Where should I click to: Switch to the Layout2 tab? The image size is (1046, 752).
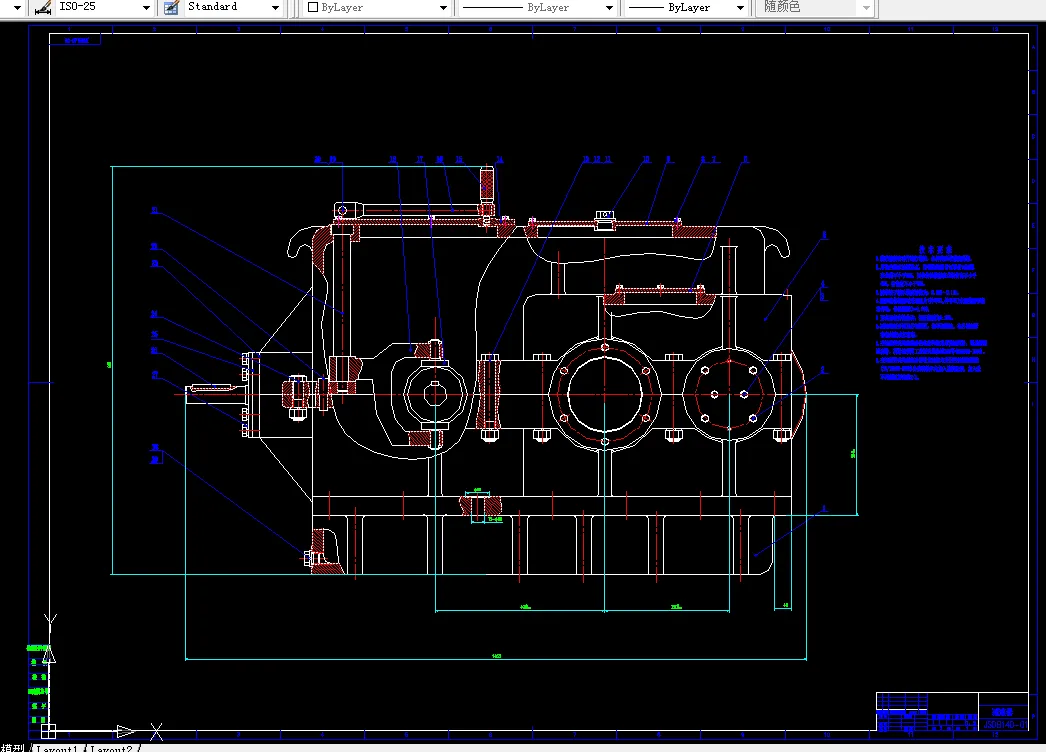click(111, 748)
